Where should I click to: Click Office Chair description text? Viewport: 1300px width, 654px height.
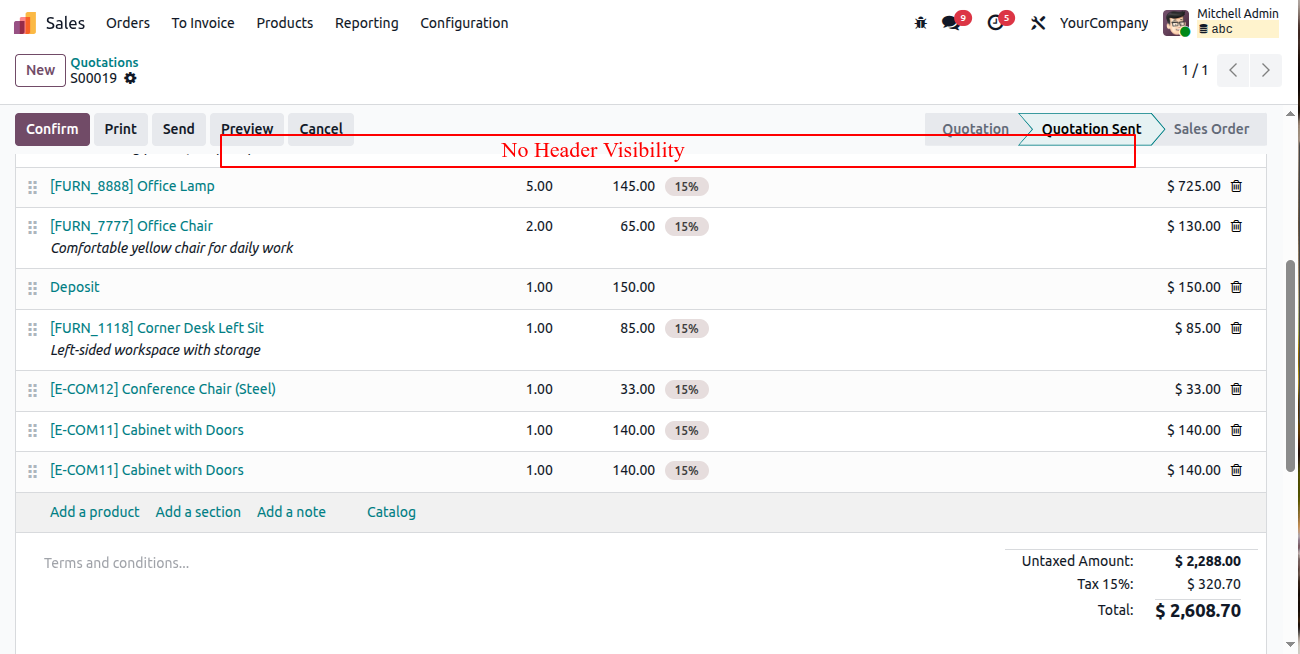(x=172, y=248)
